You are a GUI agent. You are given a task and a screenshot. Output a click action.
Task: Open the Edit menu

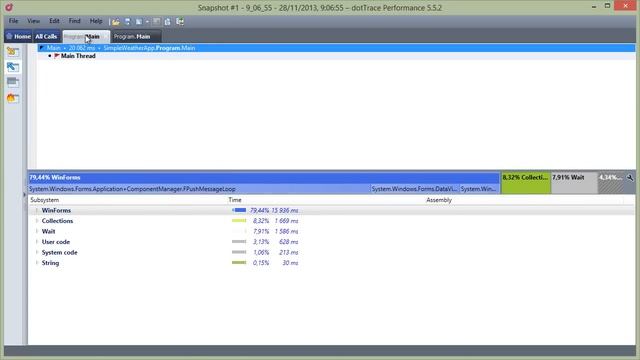coord(54,21)
